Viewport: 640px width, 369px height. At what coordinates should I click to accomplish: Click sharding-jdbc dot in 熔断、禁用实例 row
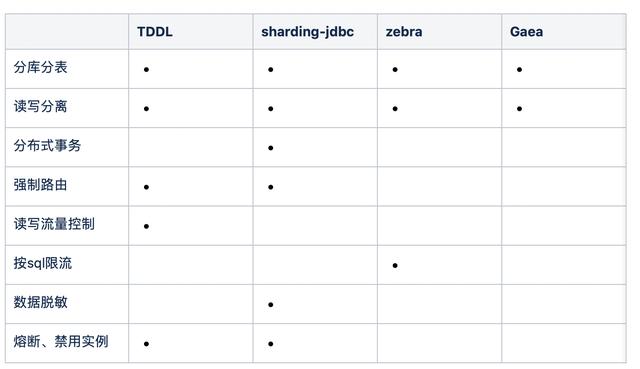coord(271,344)
